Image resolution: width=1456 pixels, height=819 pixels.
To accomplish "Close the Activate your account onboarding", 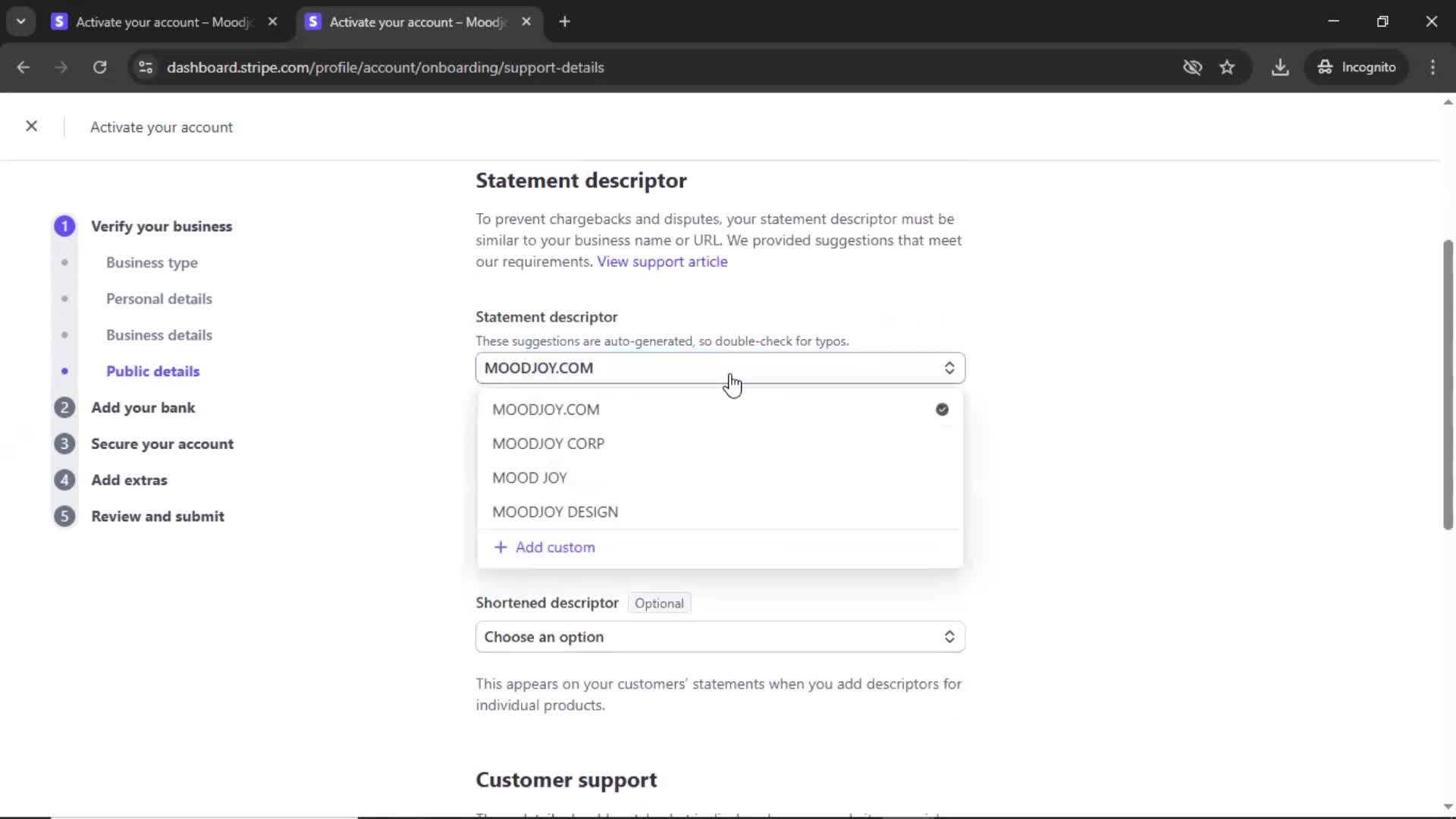I will [x=31, y=126].
